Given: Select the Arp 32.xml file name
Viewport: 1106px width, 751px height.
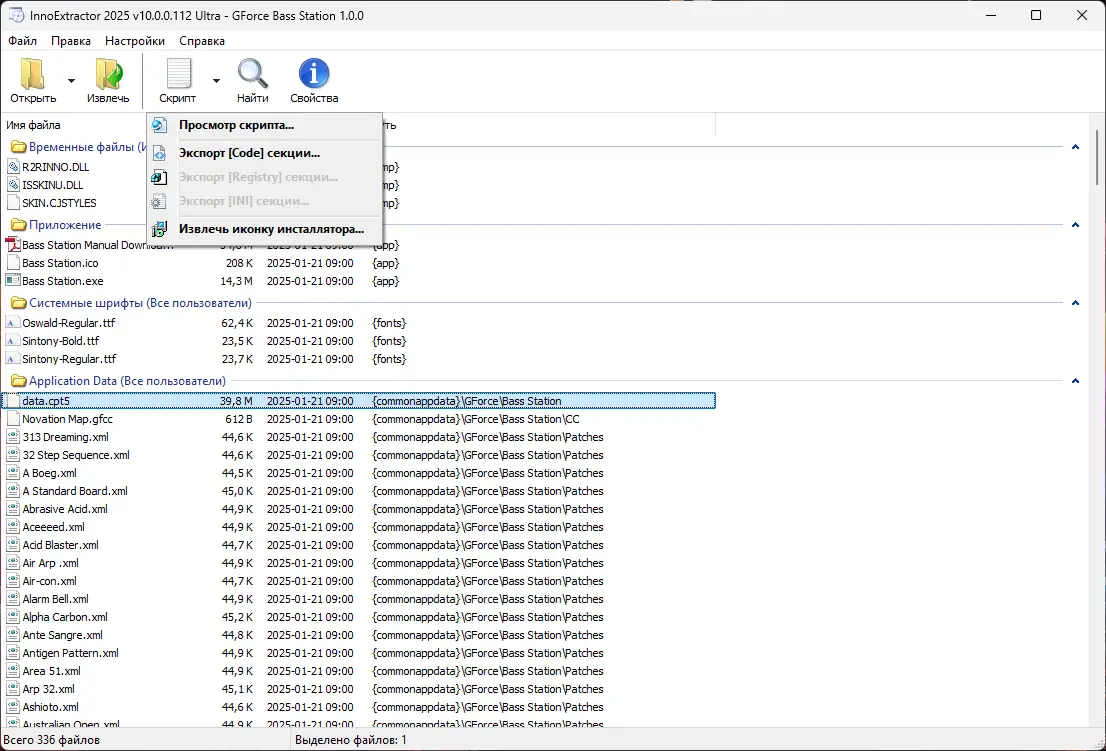Looking at the screenshot, I should click(48, 689).
